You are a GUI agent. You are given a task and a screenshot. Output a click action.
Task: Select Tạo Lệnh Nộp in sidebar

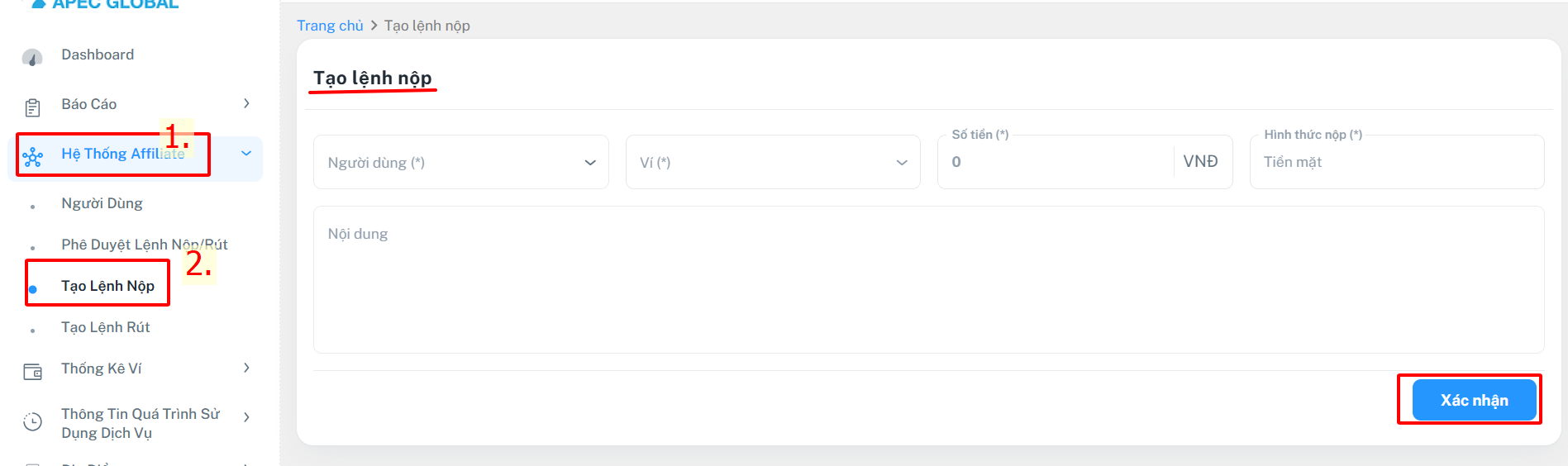tap(107, 286)
